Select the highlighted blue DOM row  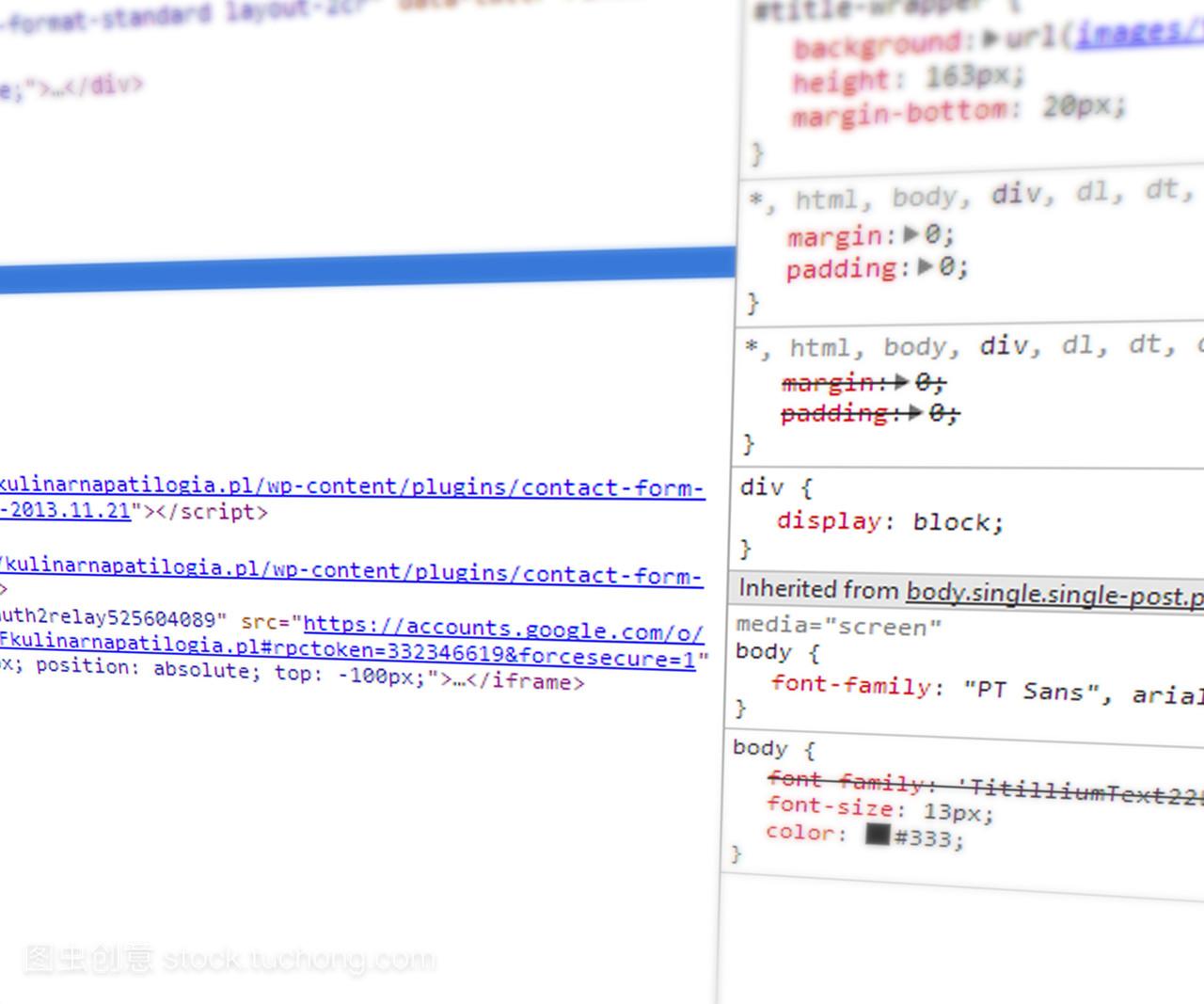pyautogui.click(x=367, y=271)
